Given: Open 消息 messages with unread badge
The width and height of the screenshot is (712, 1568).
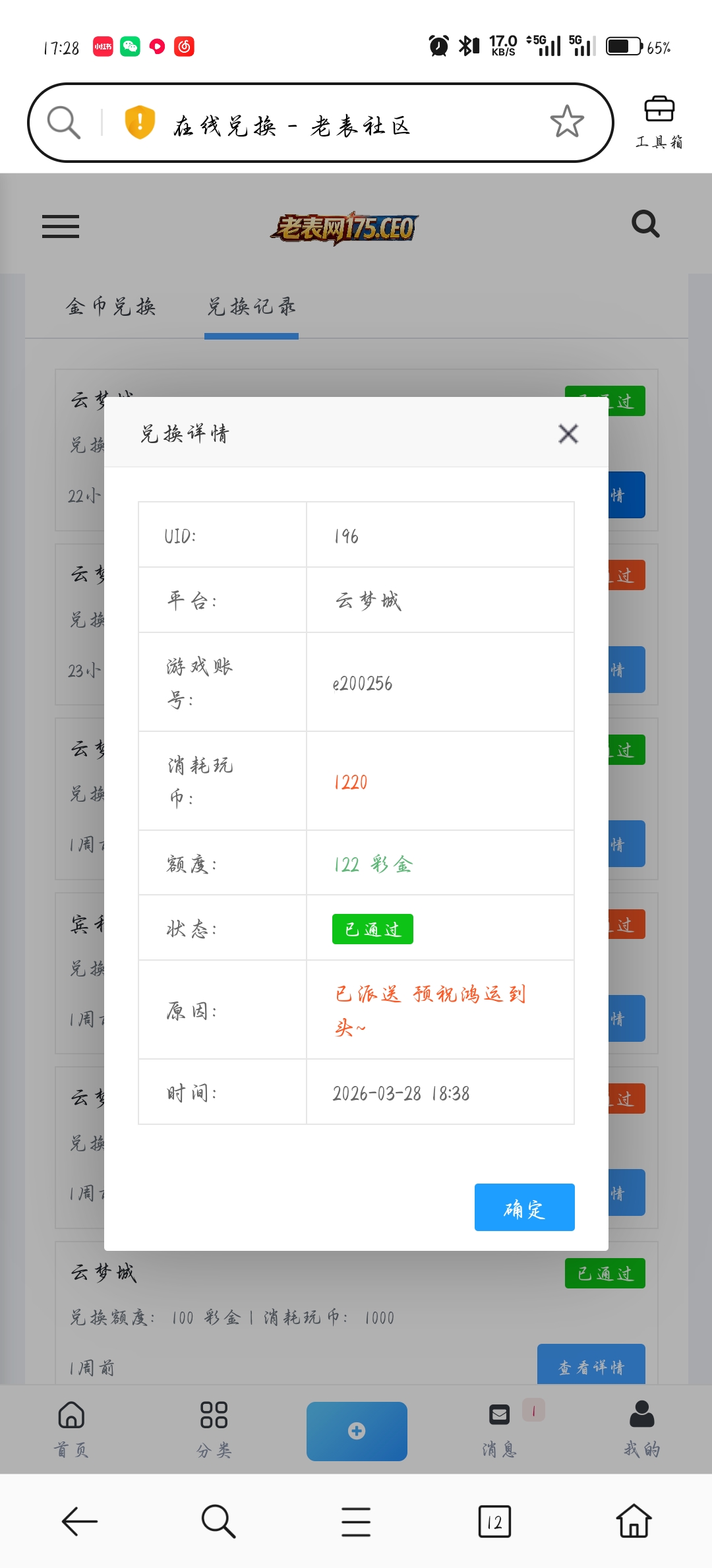Looking at the screenshot, I should (500, 1429).
